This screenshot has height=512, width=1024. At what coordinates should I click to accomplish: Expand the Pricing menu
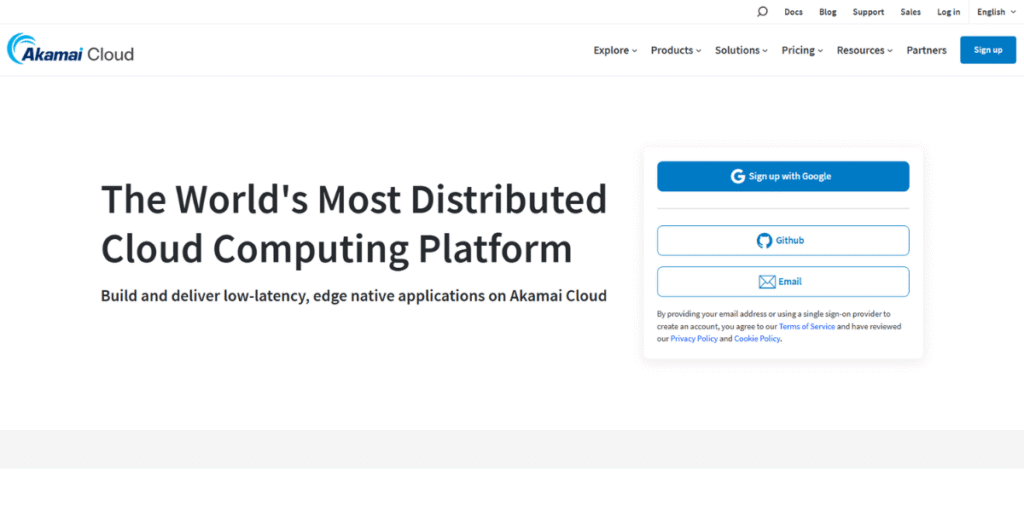click(x=802, y=50)
